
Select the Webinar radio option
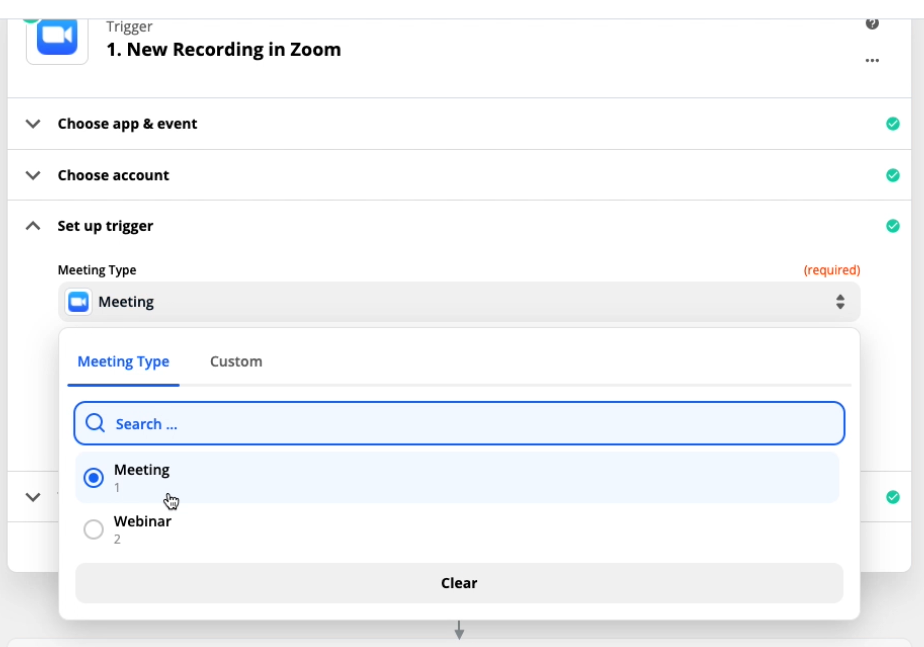(93, 529)
